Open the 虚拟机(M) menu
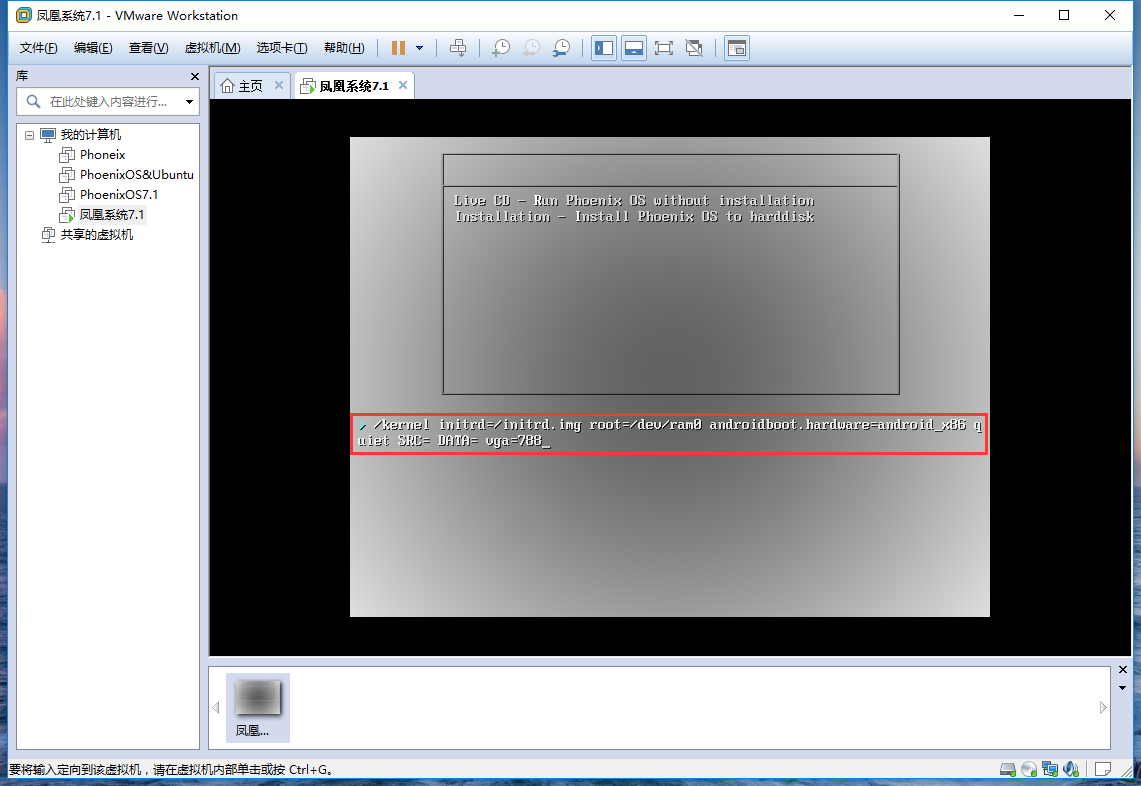 point(212,48)
